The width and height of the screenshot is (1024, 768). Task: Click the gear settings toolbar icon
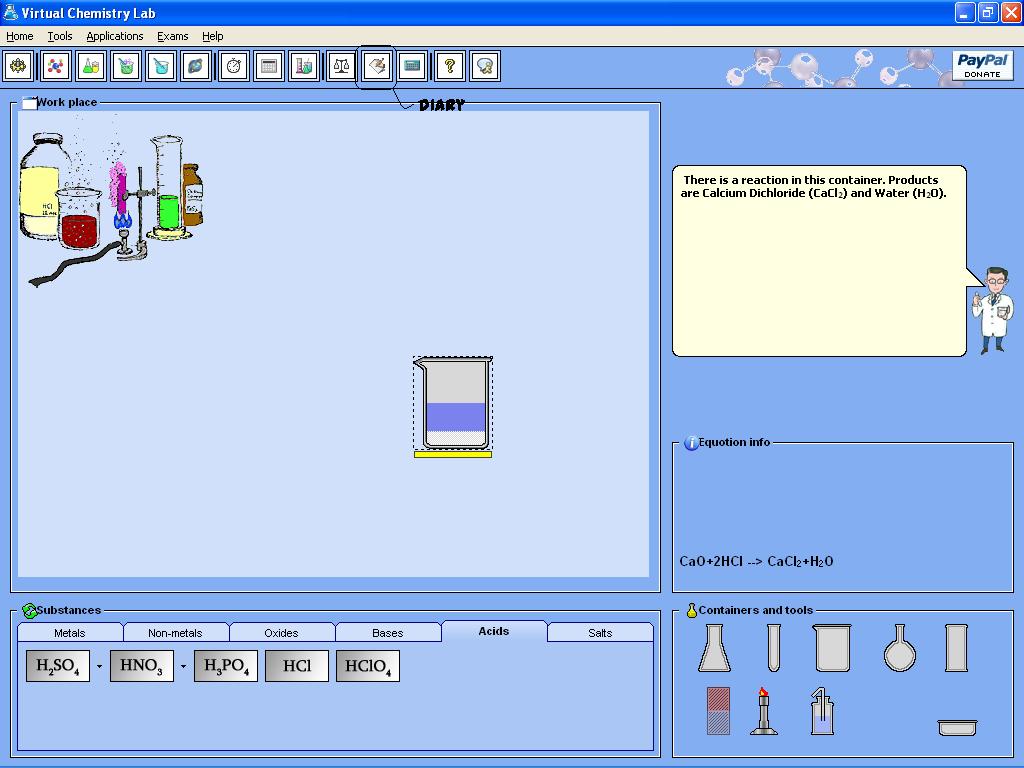point(18,66)
